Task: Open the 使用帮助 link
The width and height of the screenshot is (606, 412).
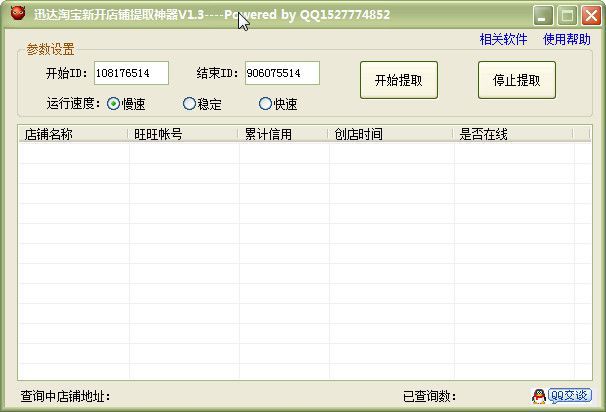Action: (x=567, y=39)
